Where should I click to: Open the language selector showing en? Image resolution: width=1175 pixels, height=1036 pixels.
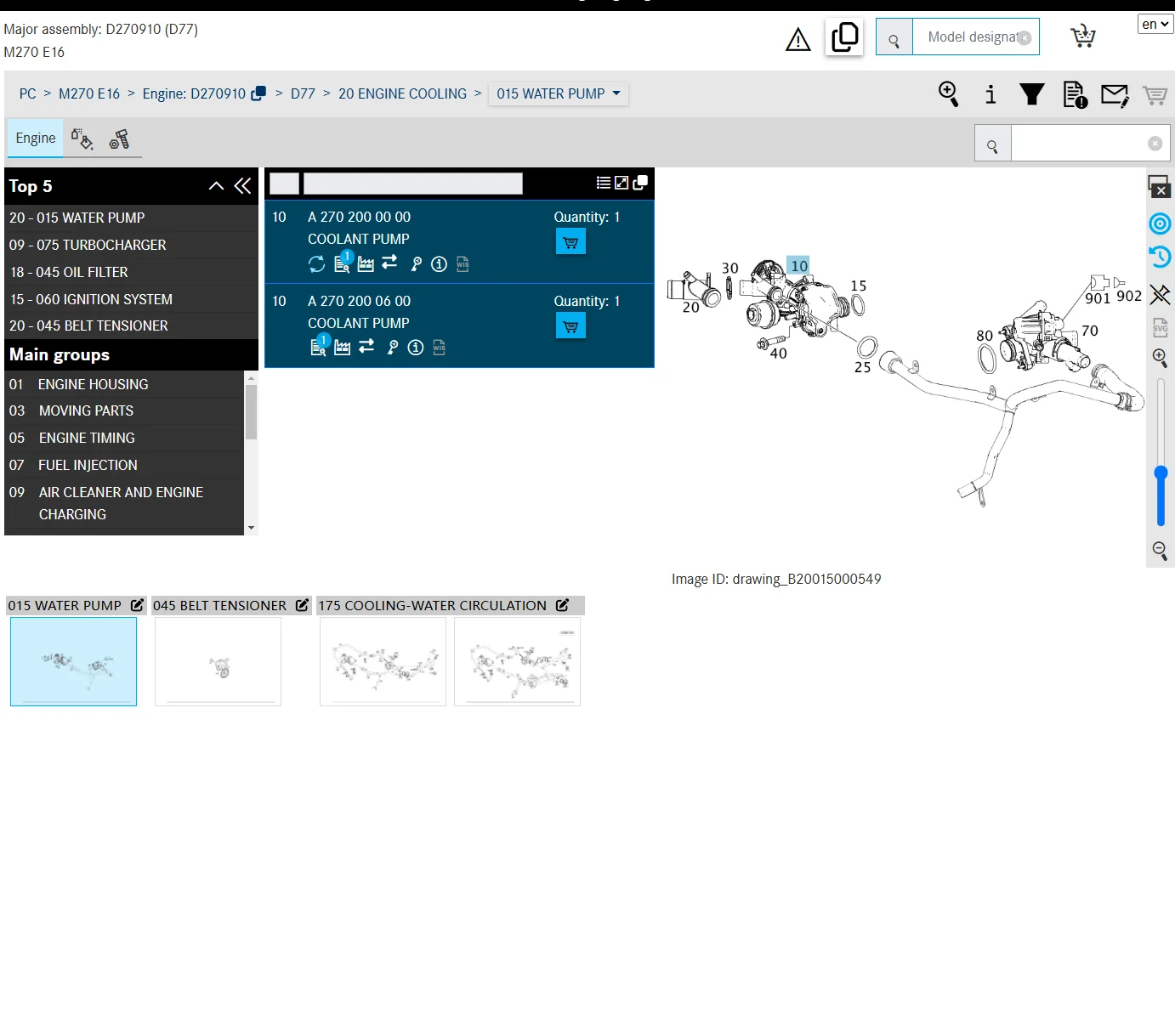tap(1155, 24)
